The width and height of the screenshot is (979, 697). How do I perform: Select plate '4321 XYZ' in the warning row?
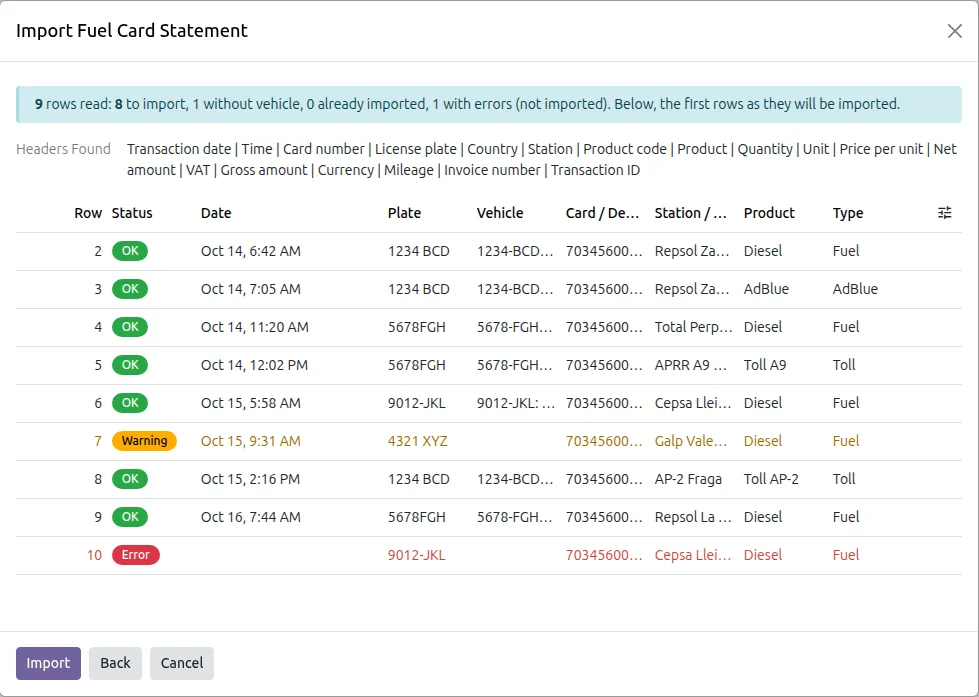(x=417, y=441)
